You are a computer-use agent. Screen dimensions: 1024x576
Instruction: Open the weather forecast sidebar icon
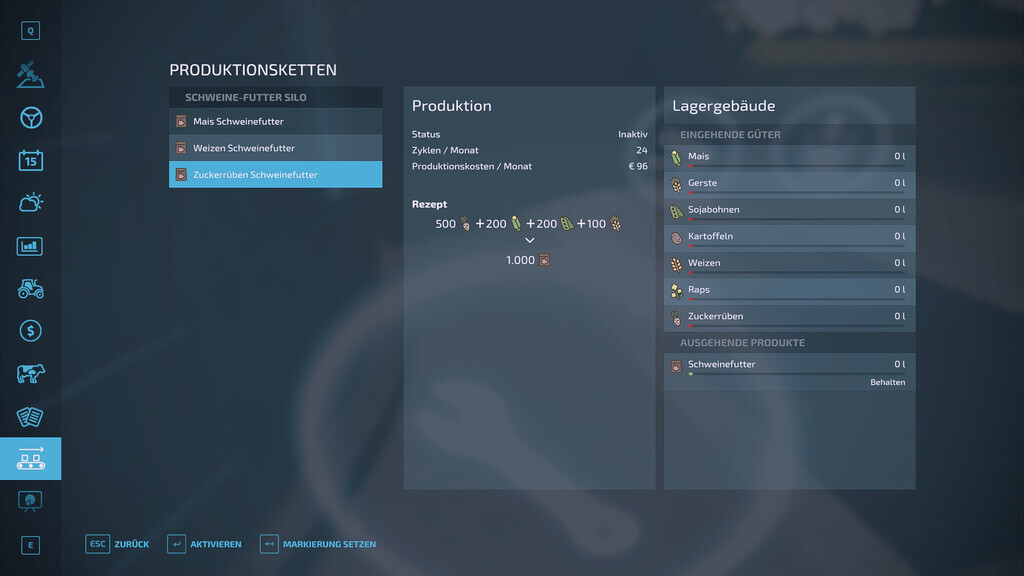click(31, 202)
